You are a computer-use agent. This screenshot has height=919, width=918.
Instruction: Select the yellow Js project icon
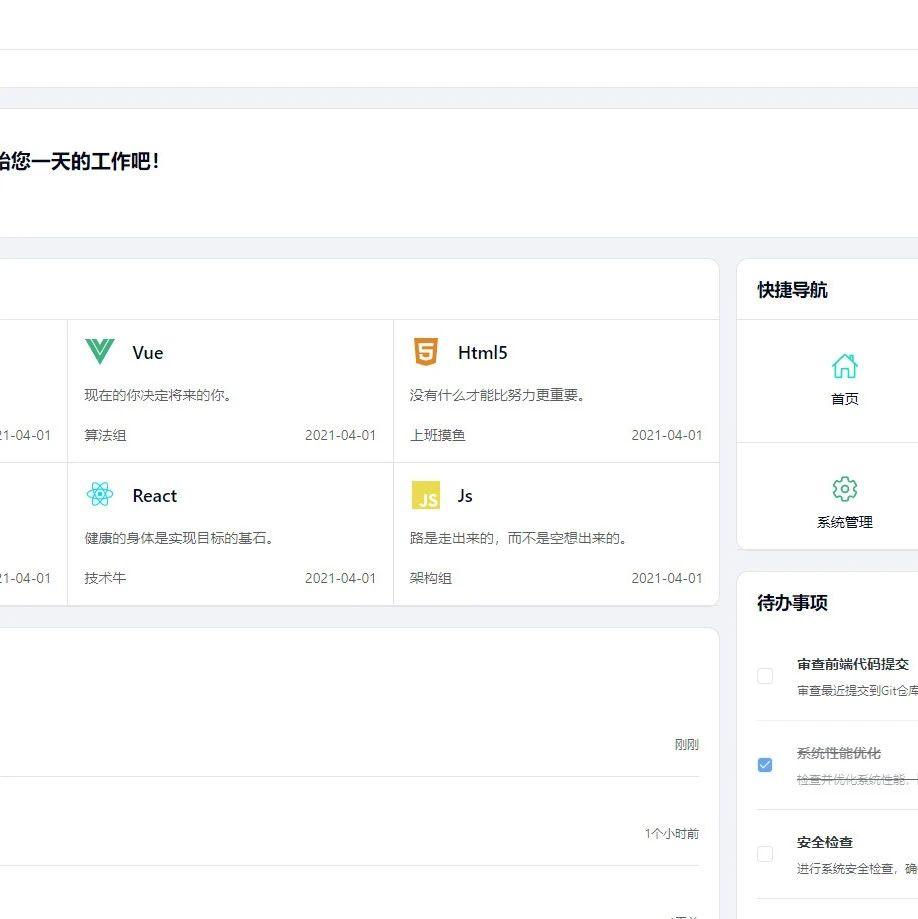[426, 495]
